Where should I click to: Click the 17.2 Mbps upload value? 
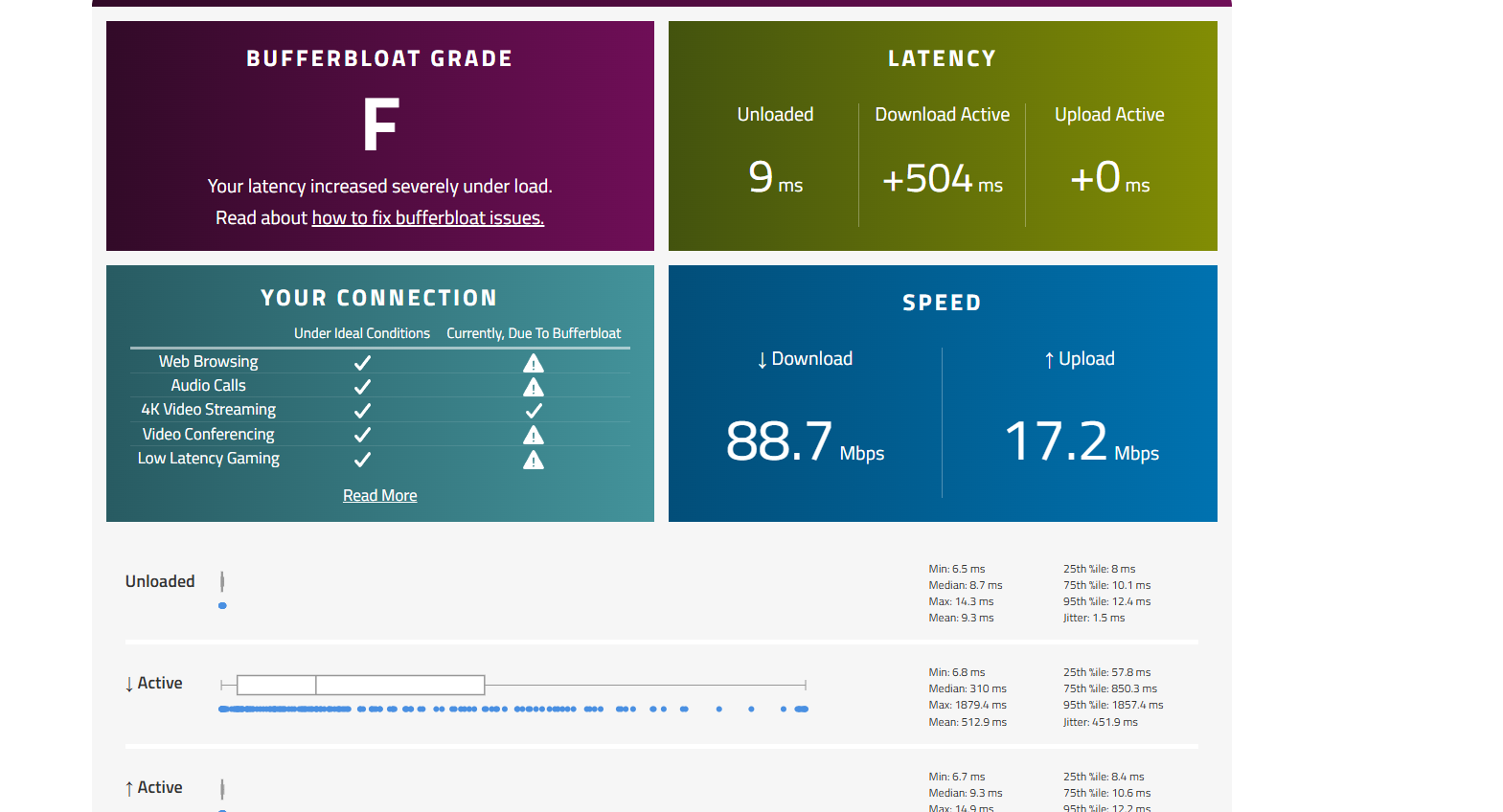point(1082,441)
